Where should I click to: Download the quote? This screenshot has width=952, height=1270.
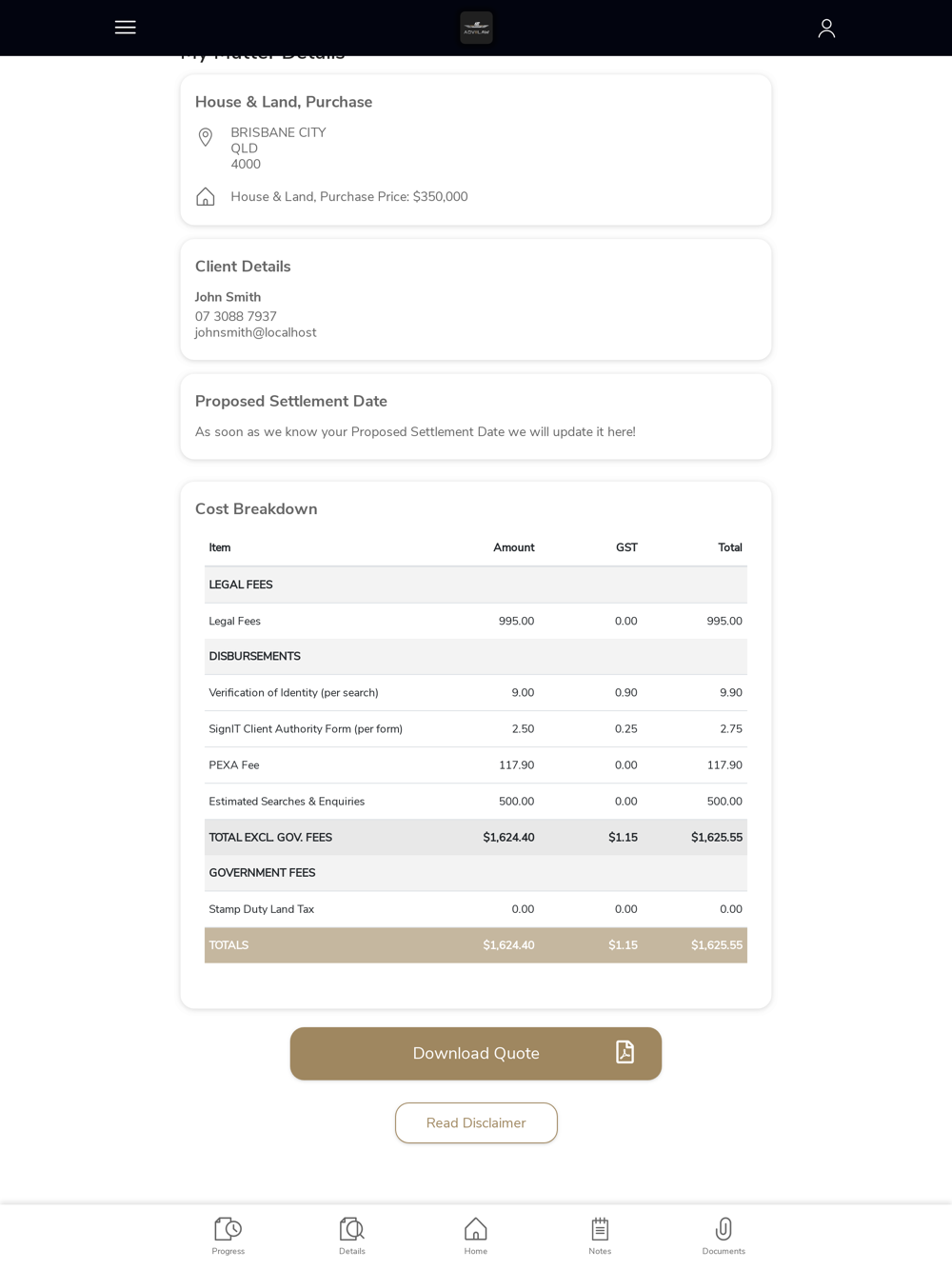point(476,1053)
